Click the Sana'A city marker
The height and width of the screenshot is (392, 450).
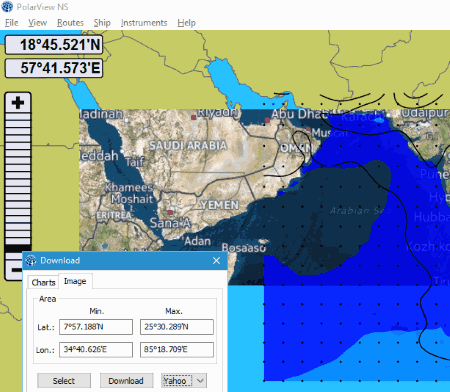pyautogui.click(x=170, y=212)
